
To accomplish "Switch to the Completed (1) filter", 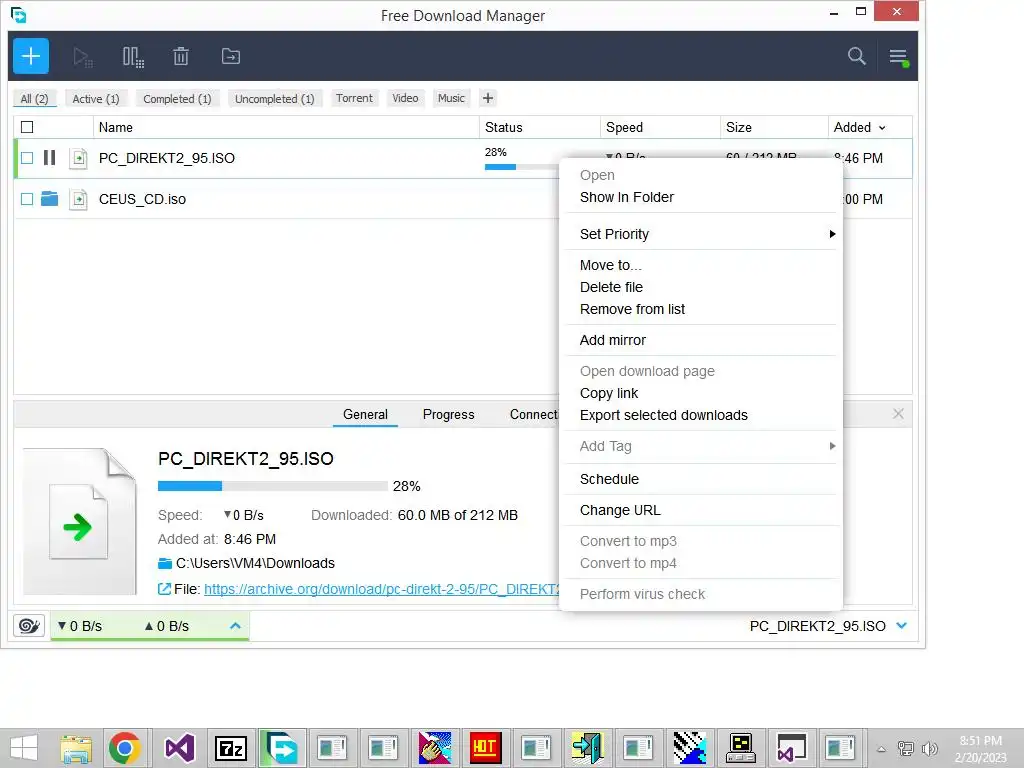I will click(177, 99).
